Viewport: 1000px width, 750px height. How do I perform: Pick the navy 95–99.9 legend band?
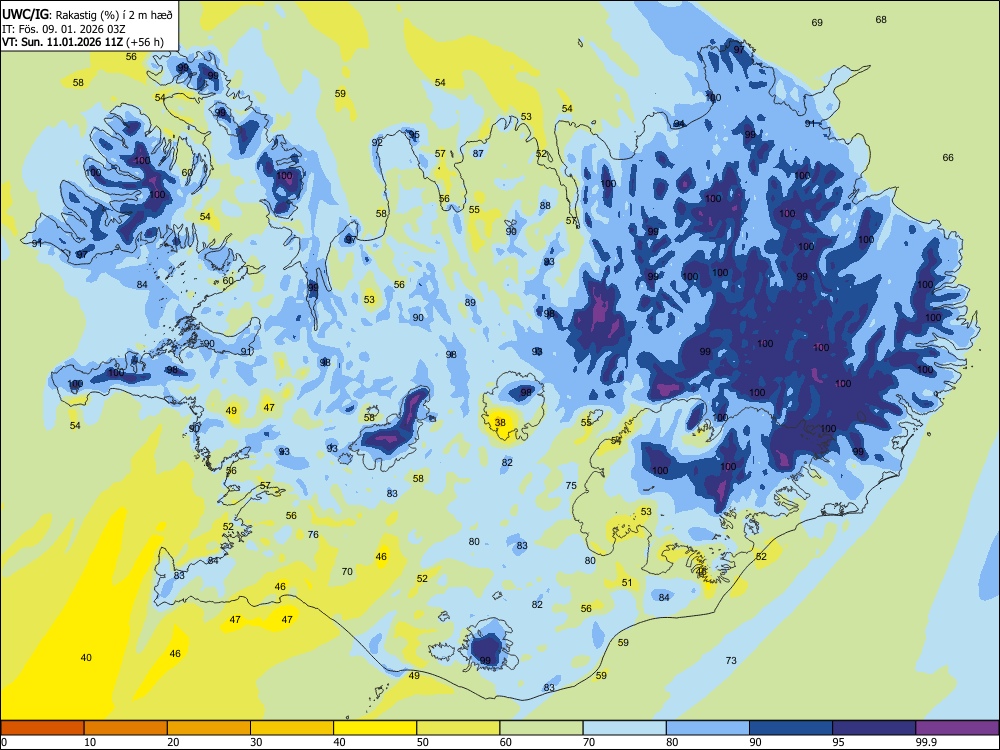pos(874,728)
